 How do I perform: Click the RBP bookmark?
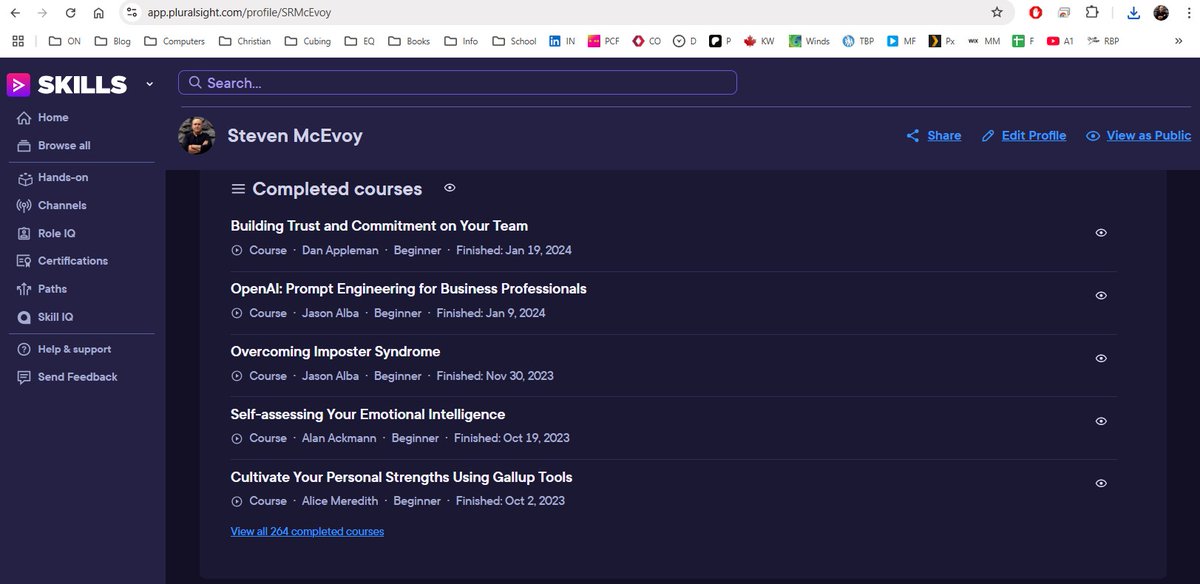coord(1104,41)
